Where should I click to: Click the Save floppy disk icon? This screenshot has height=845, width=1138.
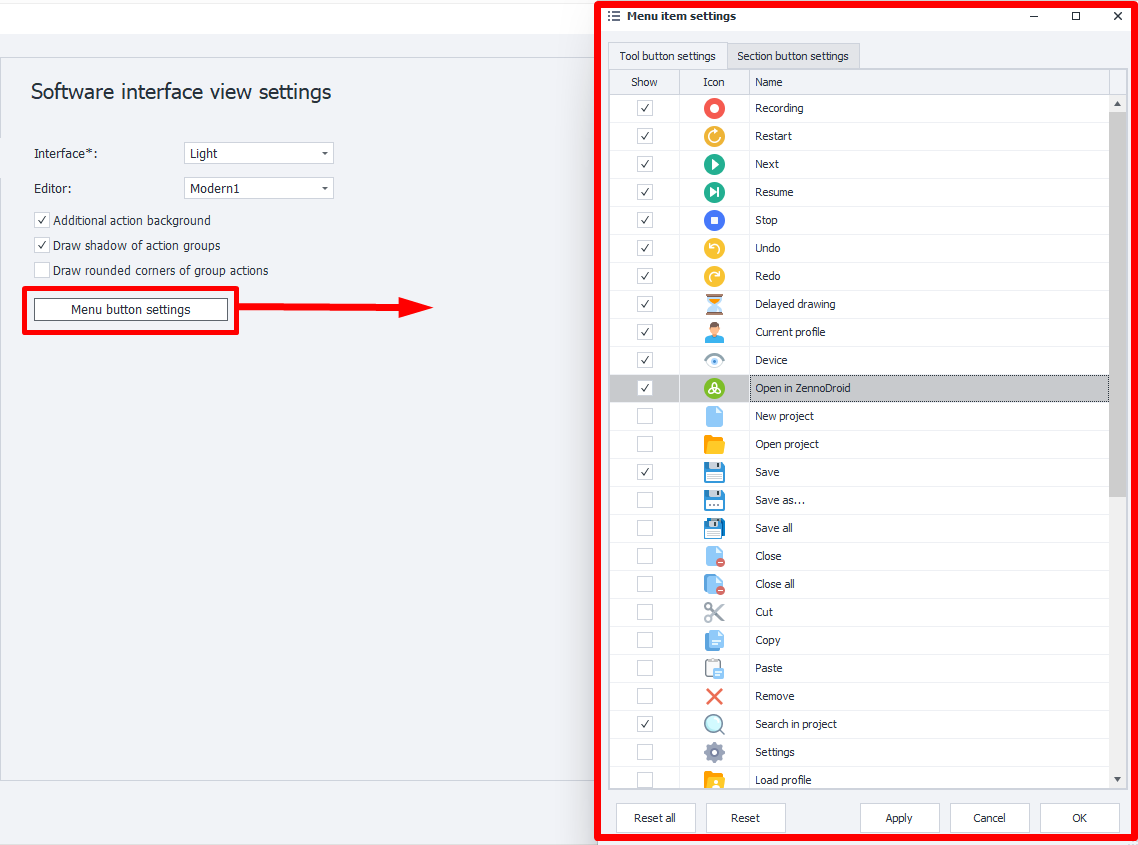point(714,472)
